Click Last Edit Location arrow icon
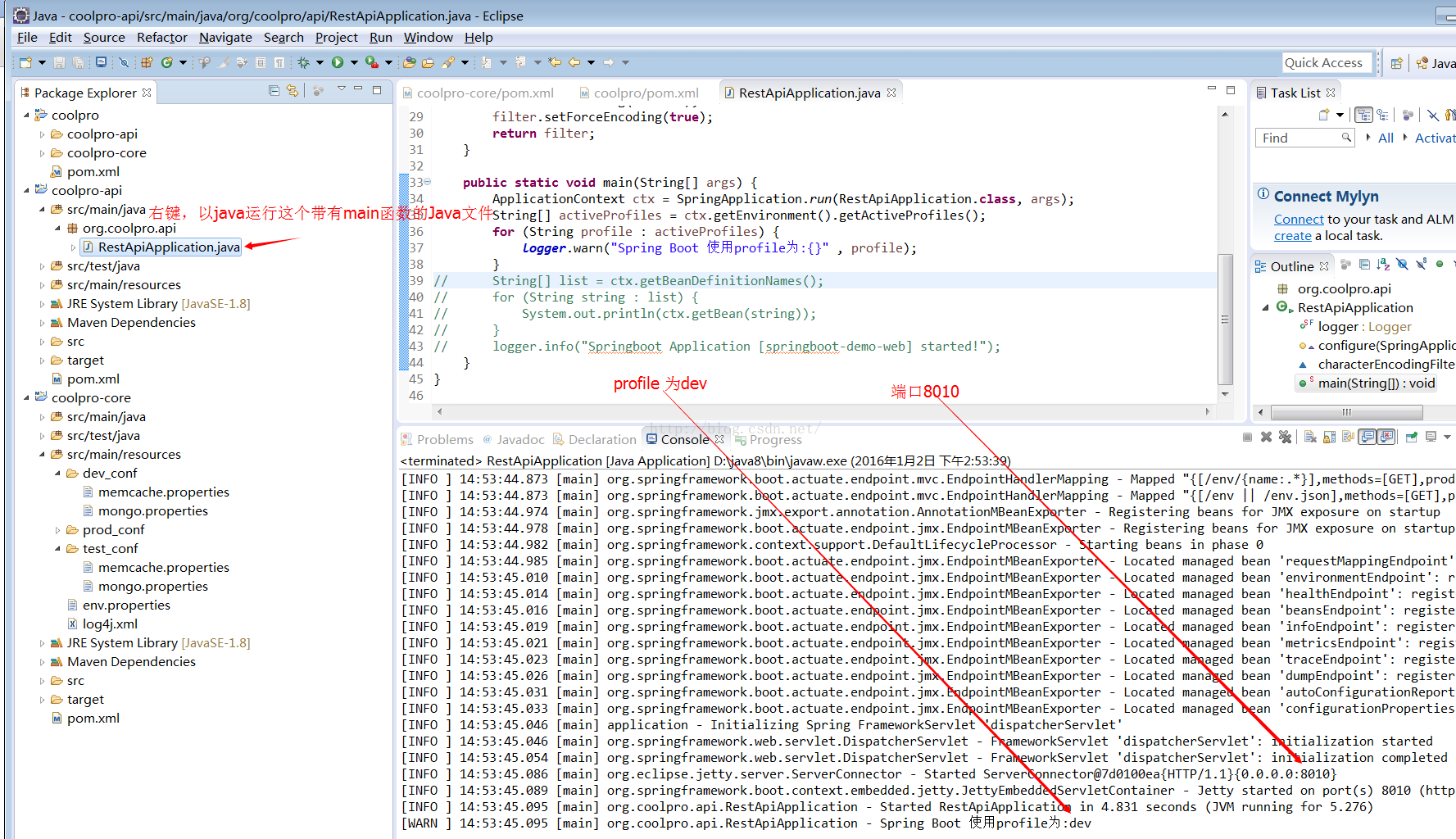Image resolution: width=1456 pixels, height=839 pixels. click(555, 62)
